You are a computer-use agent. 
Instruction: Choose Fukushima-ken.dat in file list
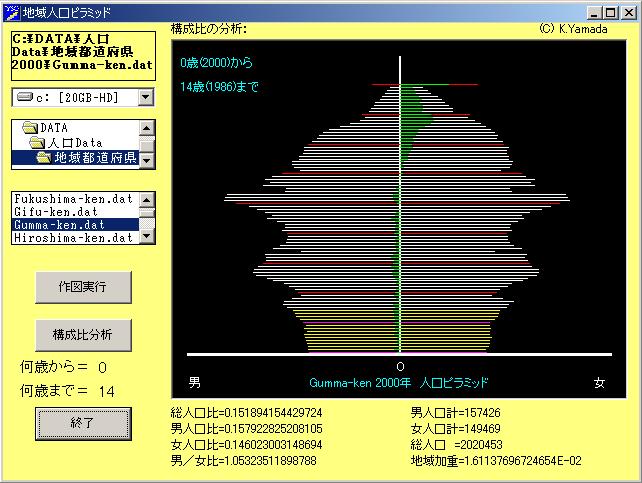[x=76, y=199]
